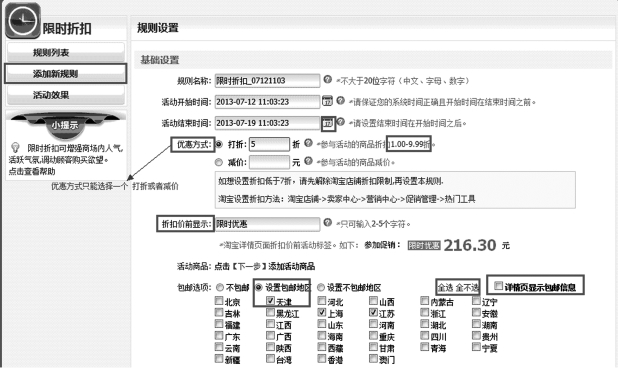Open 活动效果 in the sidebar
Image resolution: width=618 pixels, height=373 pixels.
coord(66,95)
